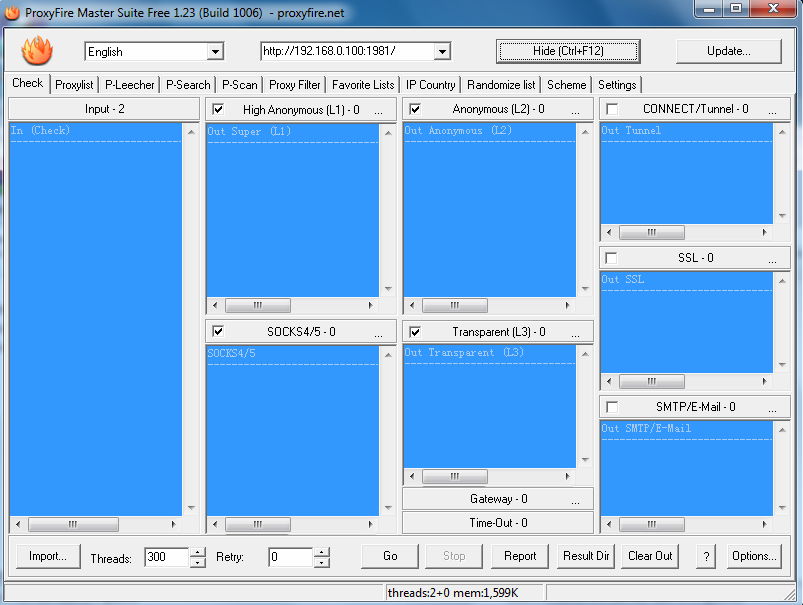Screen dimensions: 803x605
Task: Click the Stop button
Action: coord(454,556)
